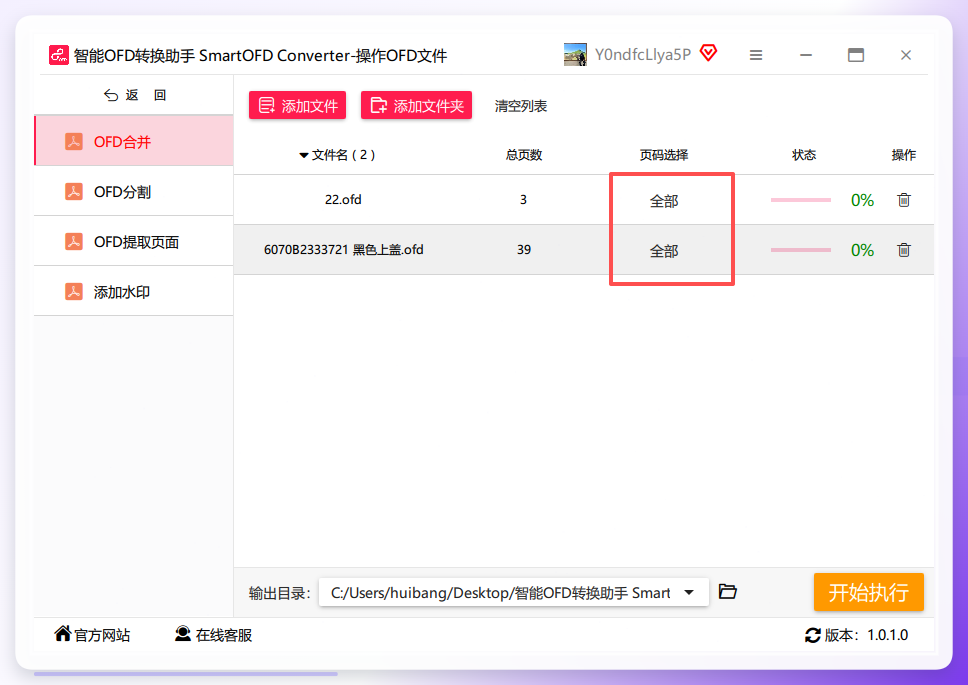This screenshot has width=968, height=685.
Task: Select the 22.ofd file name
Action: tap(343, 200)
